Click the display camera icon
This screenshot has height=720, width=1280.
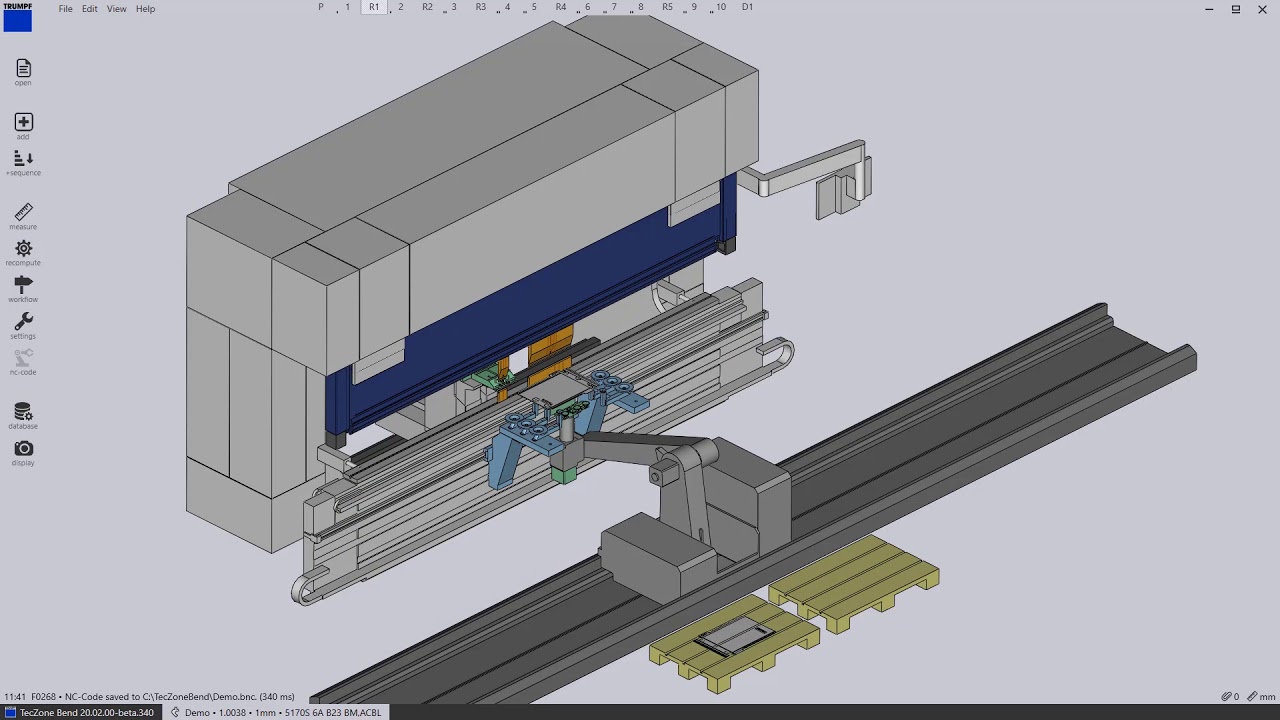[23, 449]
